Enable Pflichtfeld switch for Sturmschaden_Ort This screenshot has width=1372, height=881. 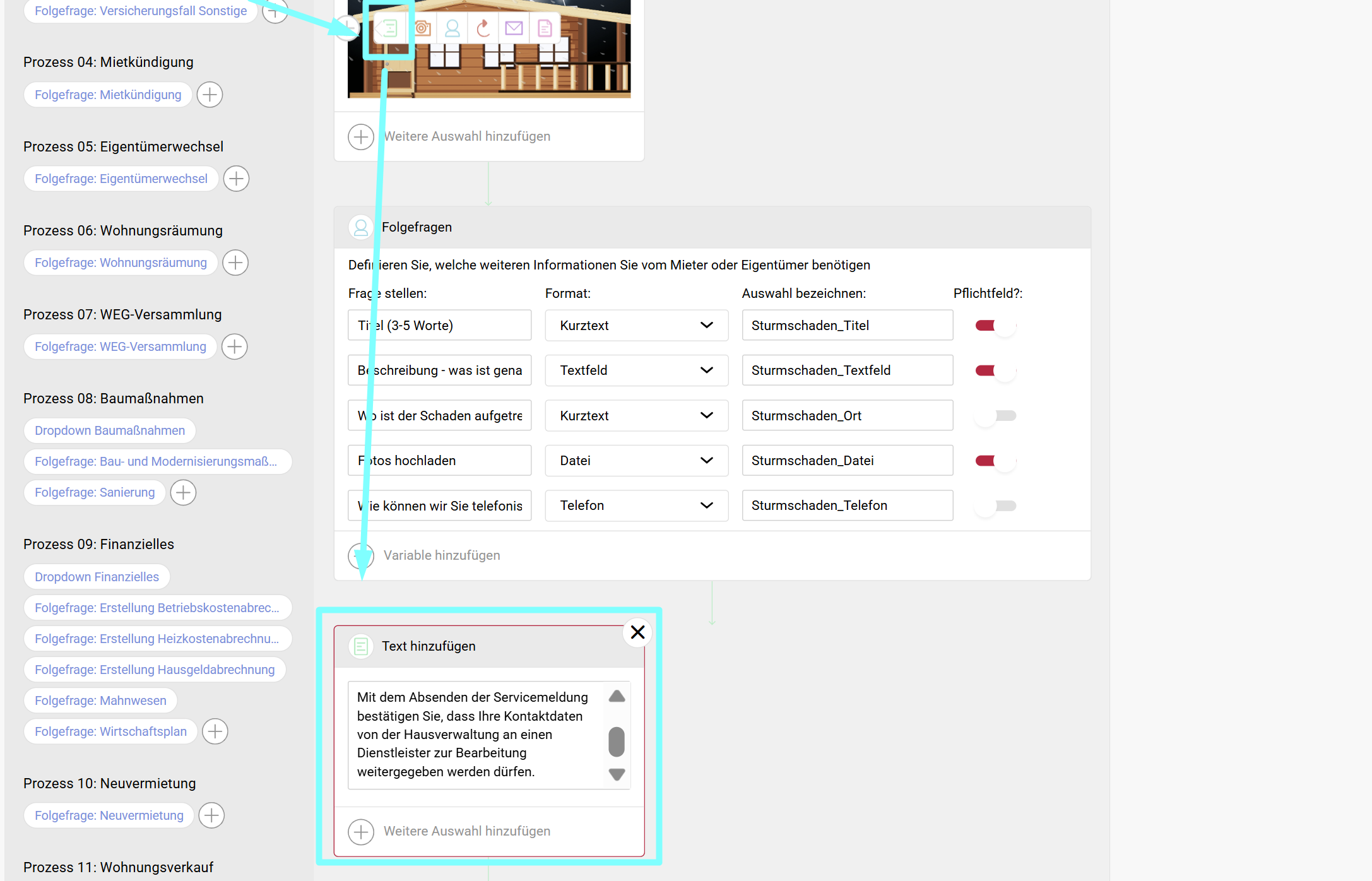(995, 416)
